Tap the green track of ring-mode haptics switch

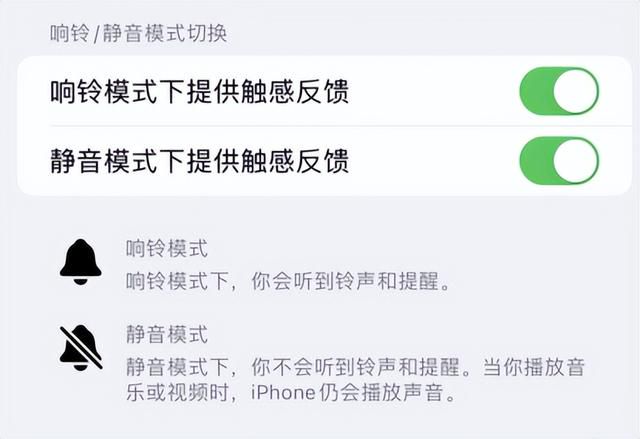coord(536,91)
